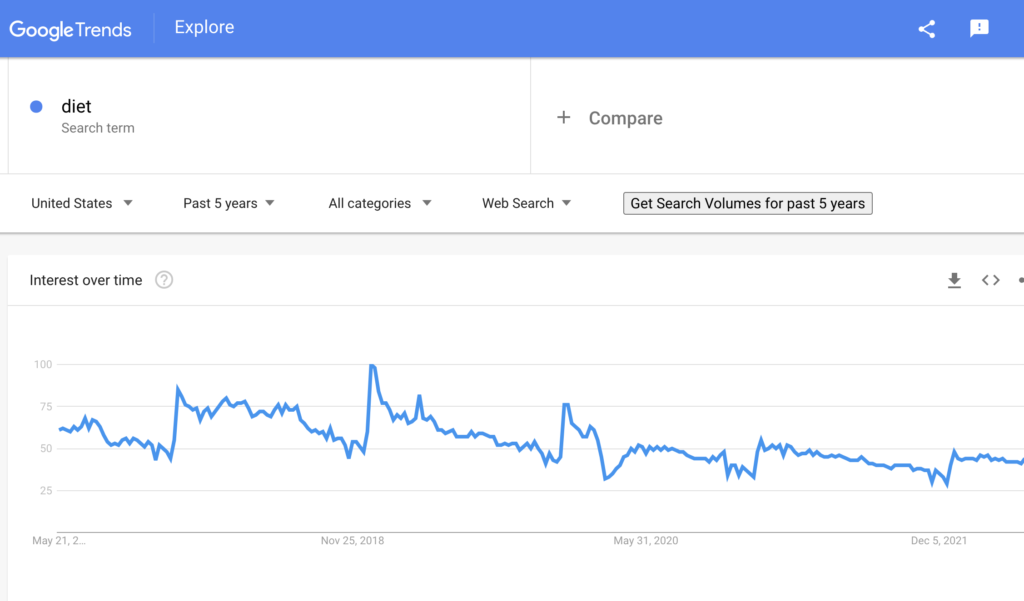Click the Compare text to add term
The width and height of the screenshot is (1024, 601).
point(625,118)
